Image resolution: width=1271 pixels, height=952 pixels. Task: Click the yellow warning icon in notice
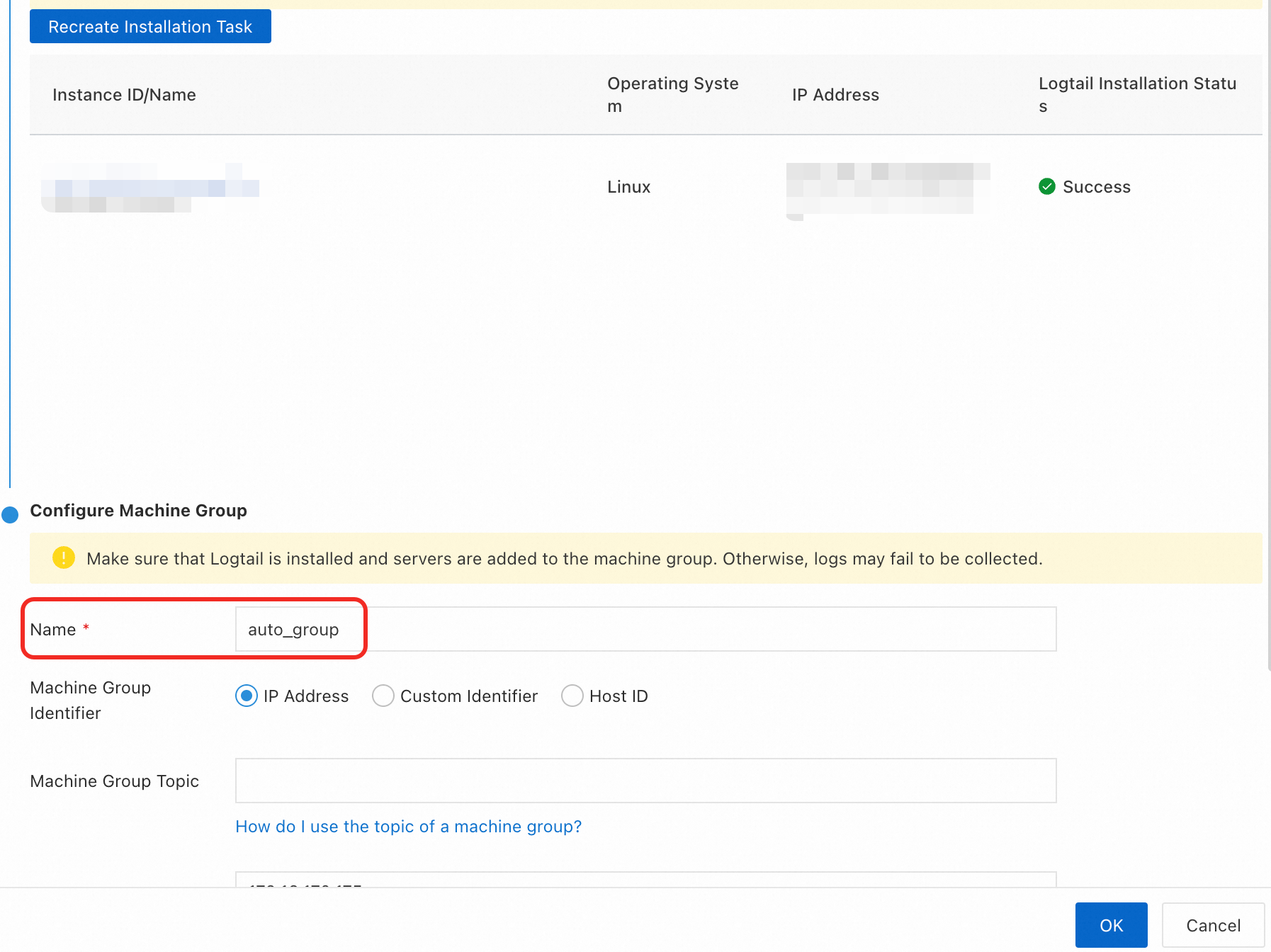click(x=64, y=558)
